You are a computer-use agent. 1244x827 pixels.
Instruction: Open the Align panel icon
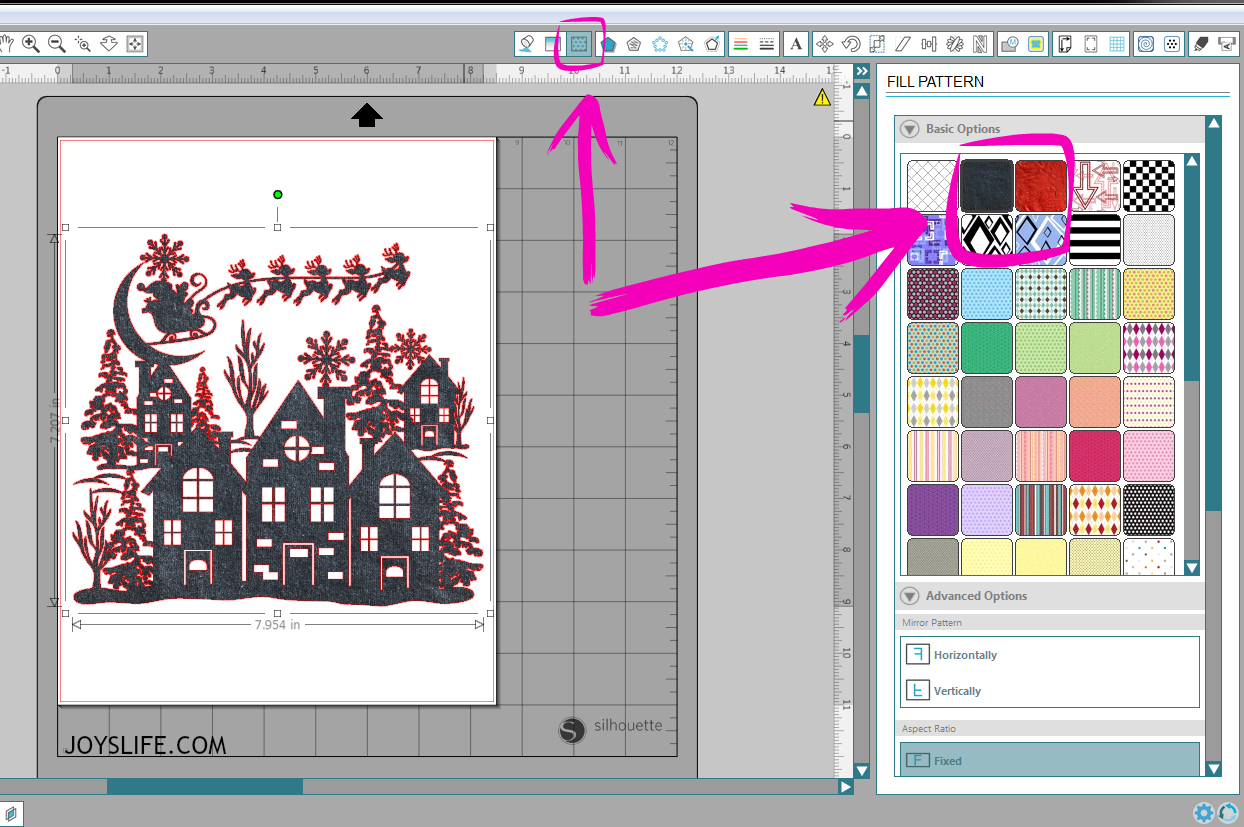(x=929, y=44)
